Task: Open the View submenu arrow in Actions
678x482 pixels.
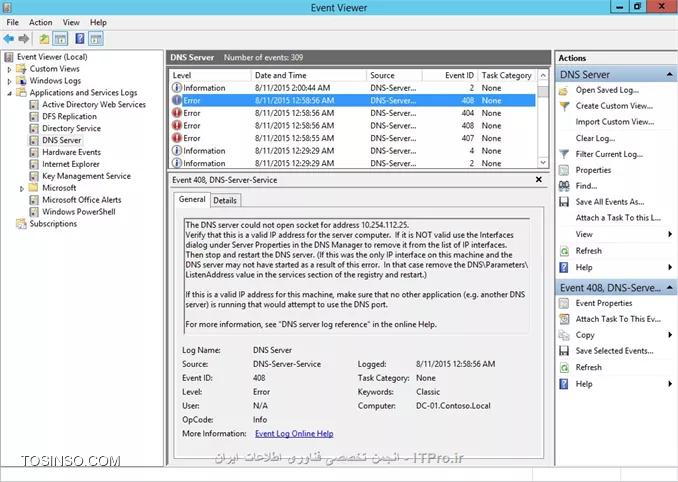Action: (x=670, y=234)
